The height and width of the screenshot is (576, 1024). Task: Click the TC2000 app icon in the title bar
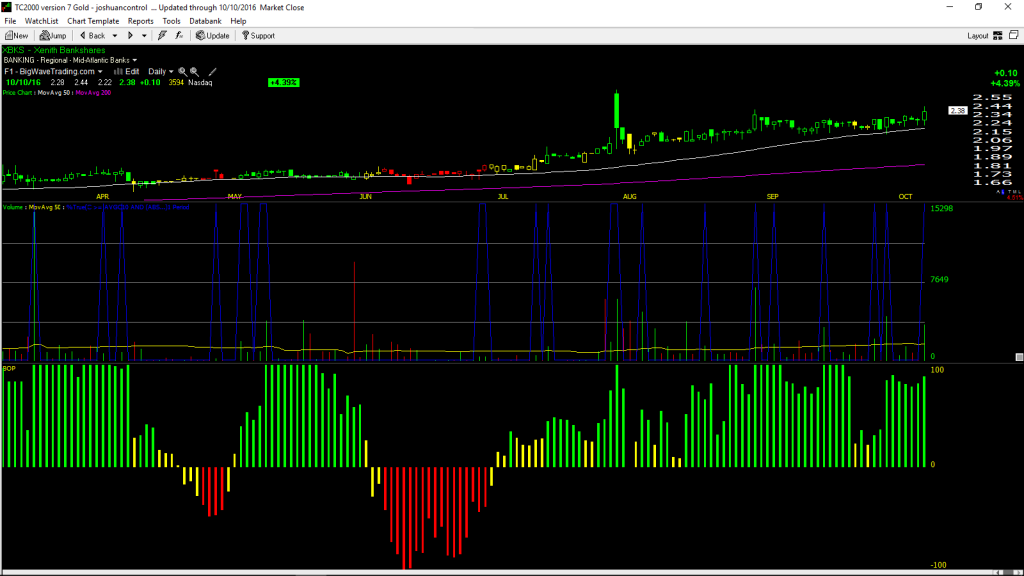(x=7, y=7)
